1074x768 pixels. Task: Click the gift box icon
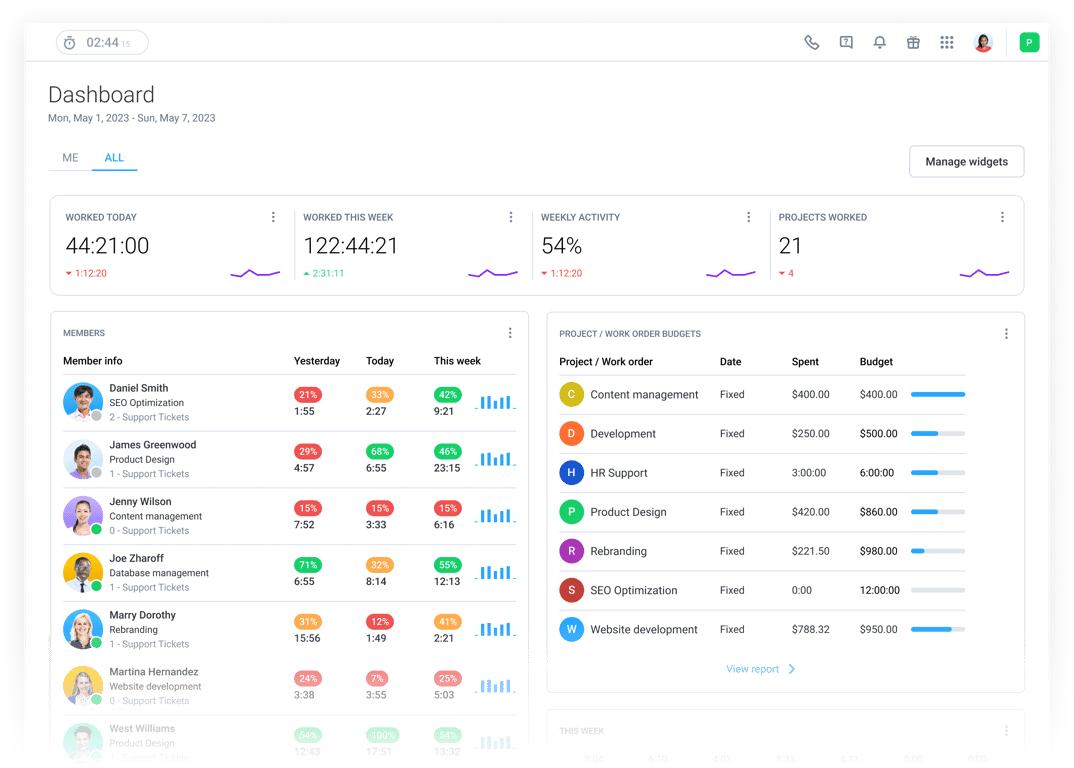(913, 42)
